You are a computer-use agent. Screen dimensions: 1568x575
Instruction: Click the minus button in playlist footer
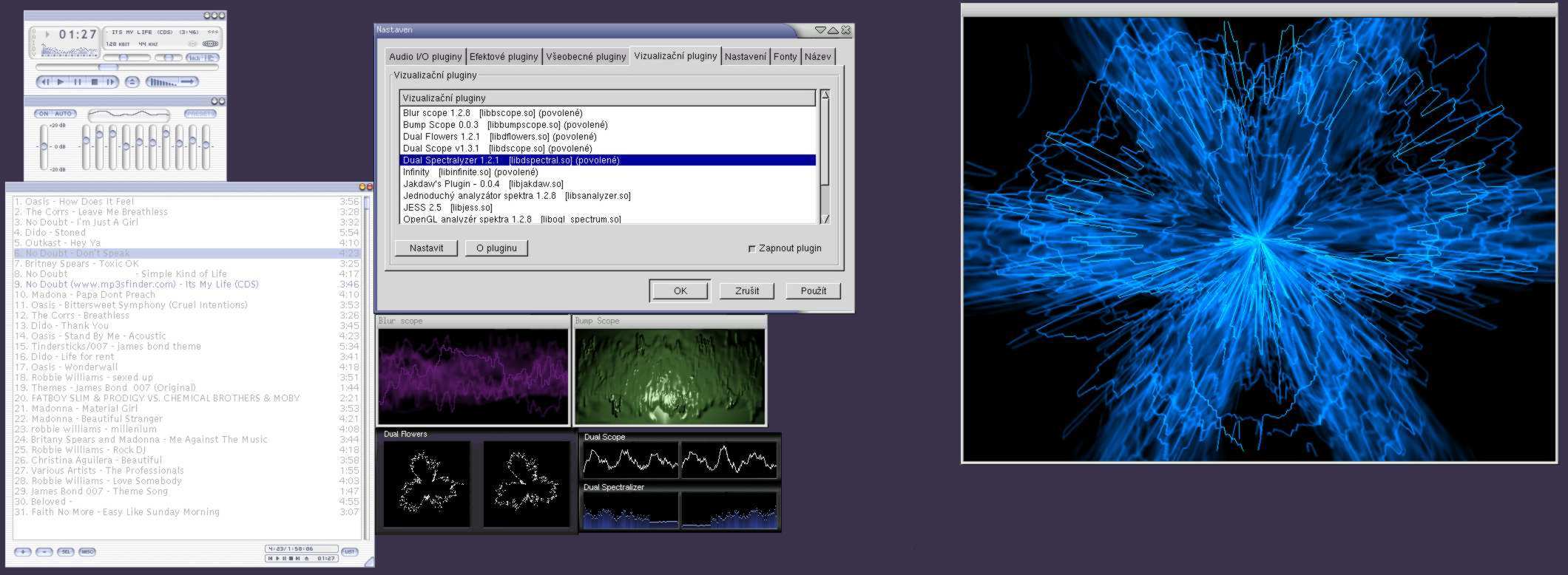click(x=44, y=552)
